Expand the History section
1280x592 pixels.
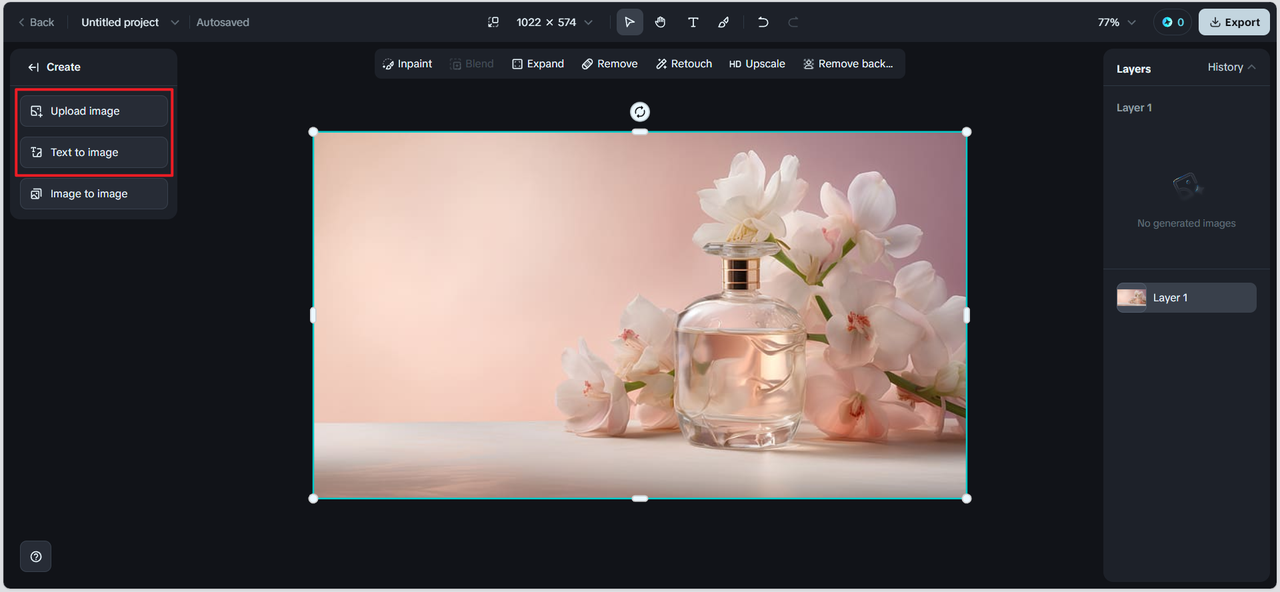pos(1231,67)
